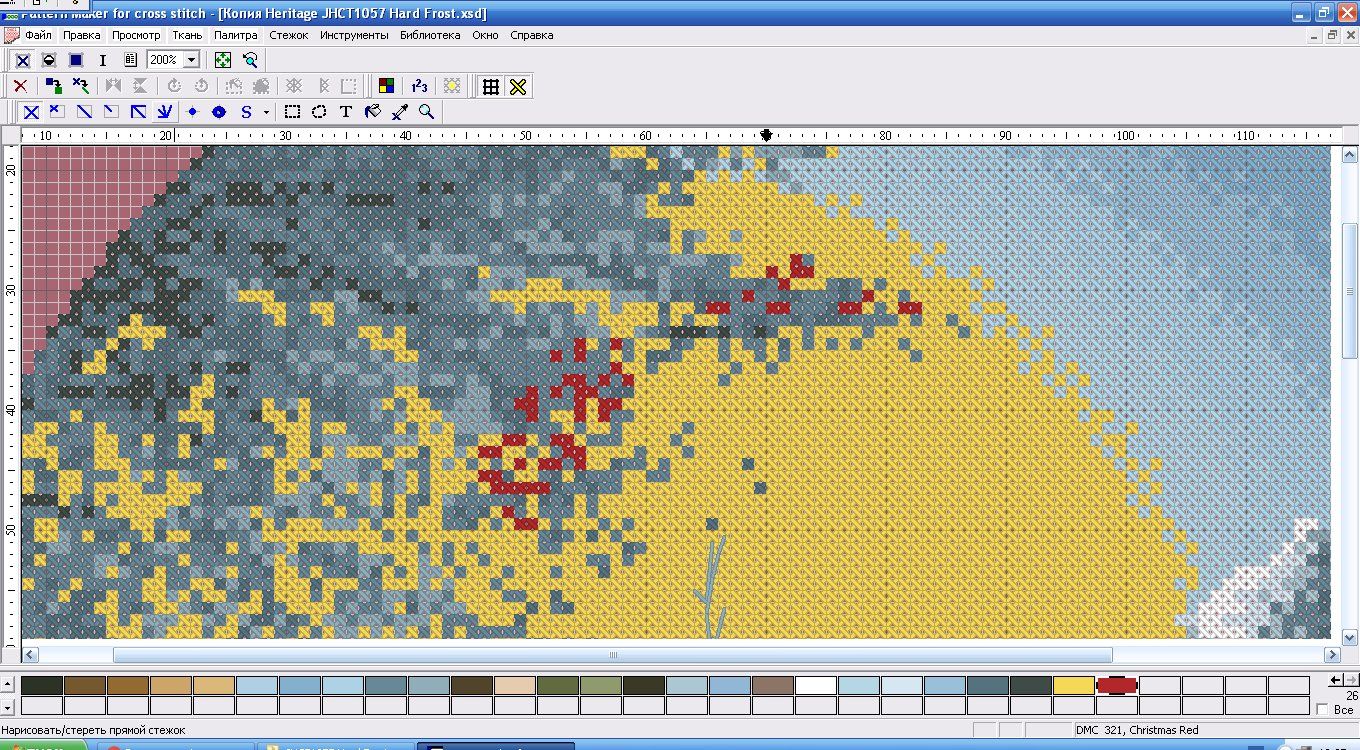Activate the eyedropper color picker tool
The image size is (1360, 750).
click(x=400, y=112)
